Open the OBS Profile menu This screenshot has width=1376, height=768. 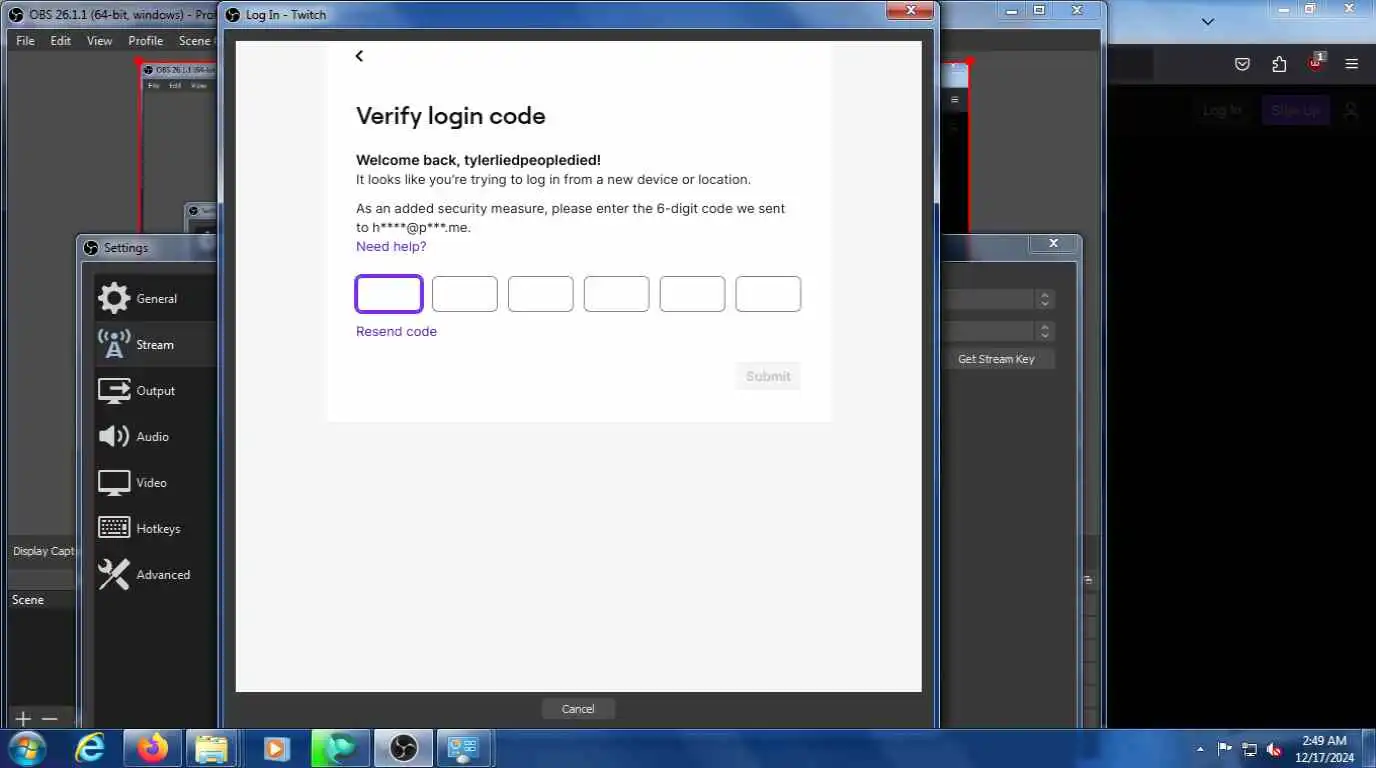coord(145,41)
